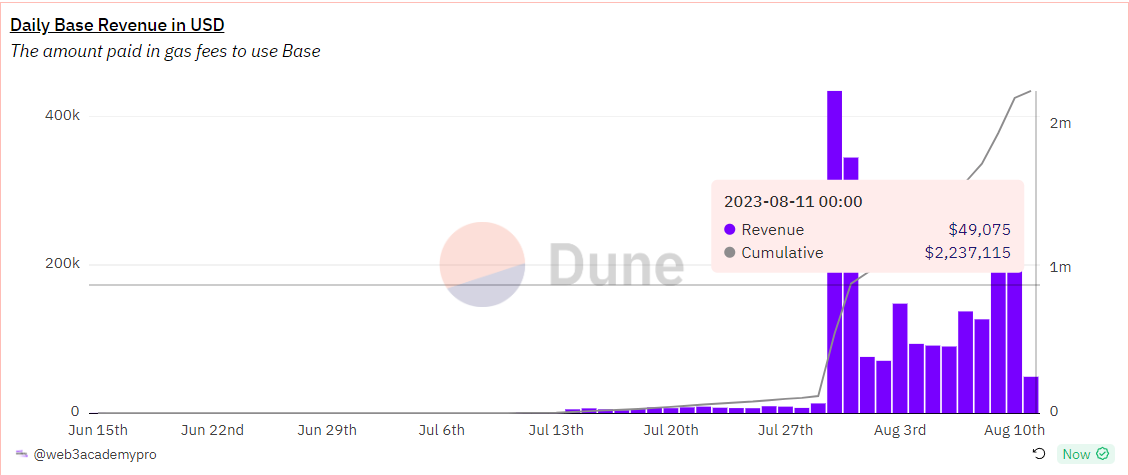Click the Revenue label in tooltip
Viewport: 1129px width, 475px height.
pos(773,230)
